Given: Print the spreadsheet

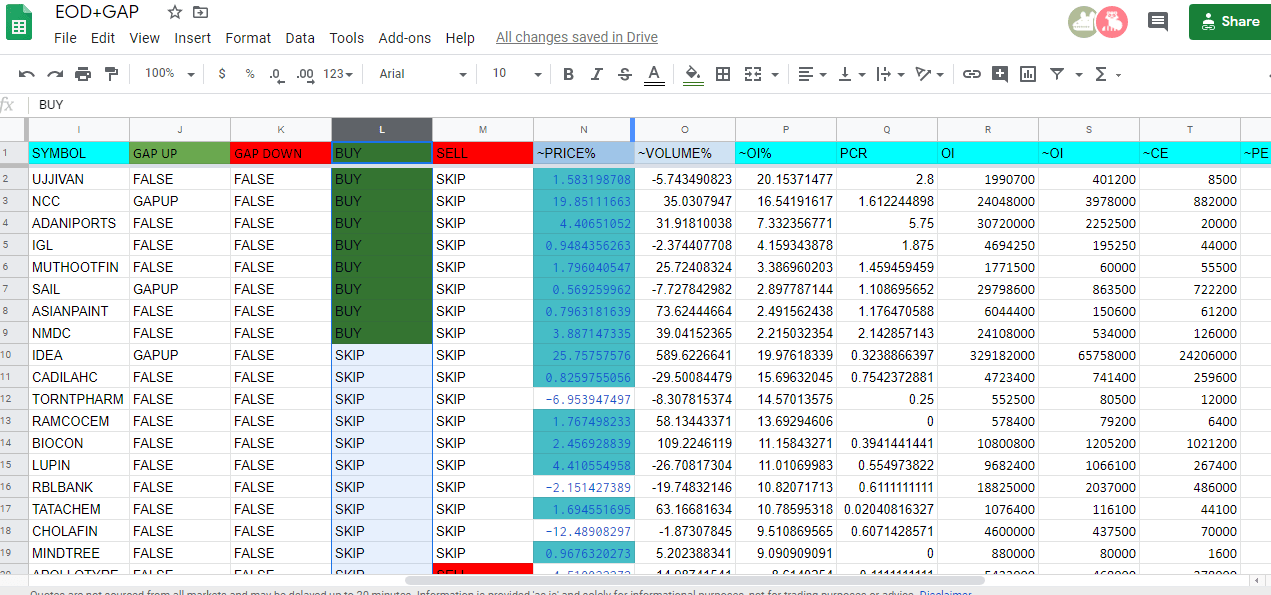Looking at the screenshot, I should 83,74.
